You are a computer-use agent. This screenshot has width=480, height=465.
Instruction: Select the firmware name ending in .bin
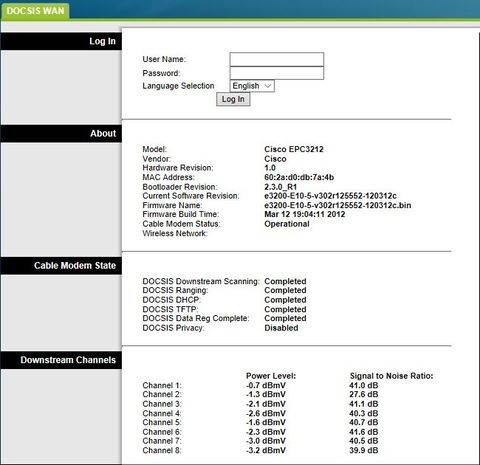(x=337, y=205)
